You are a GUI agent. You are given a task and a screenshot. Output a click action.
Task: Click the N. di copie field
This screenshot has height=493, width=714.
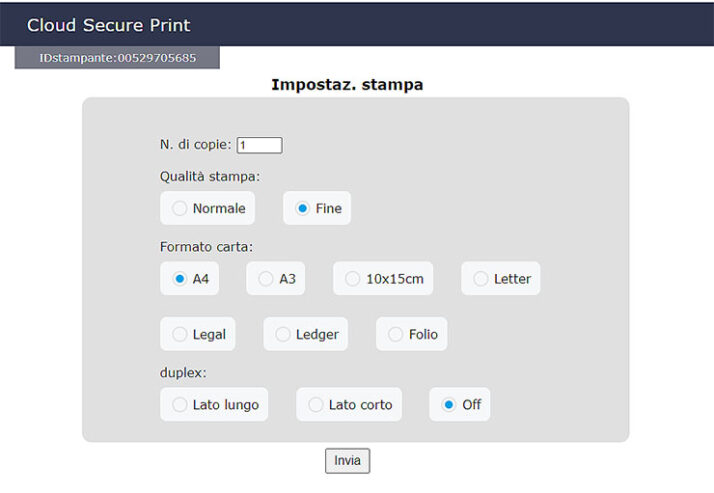click(x=259, y=145)
